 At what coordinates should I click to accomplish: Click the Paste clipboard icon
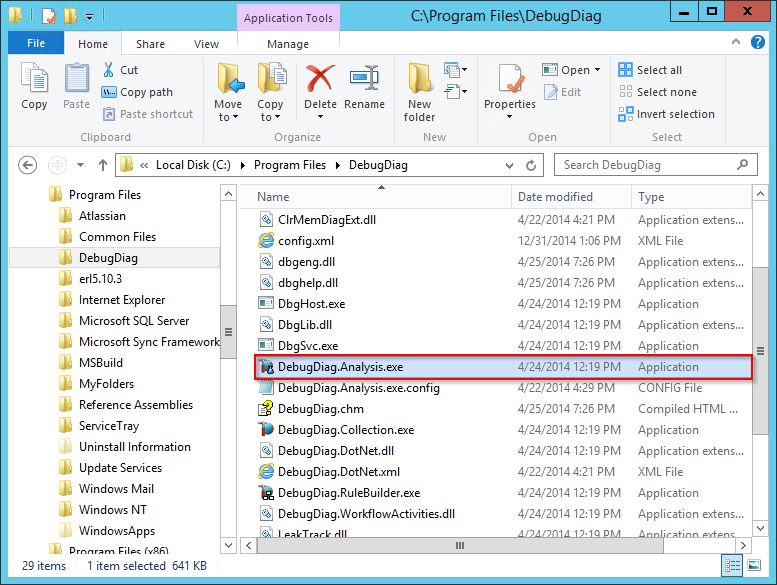pos(77,85)
